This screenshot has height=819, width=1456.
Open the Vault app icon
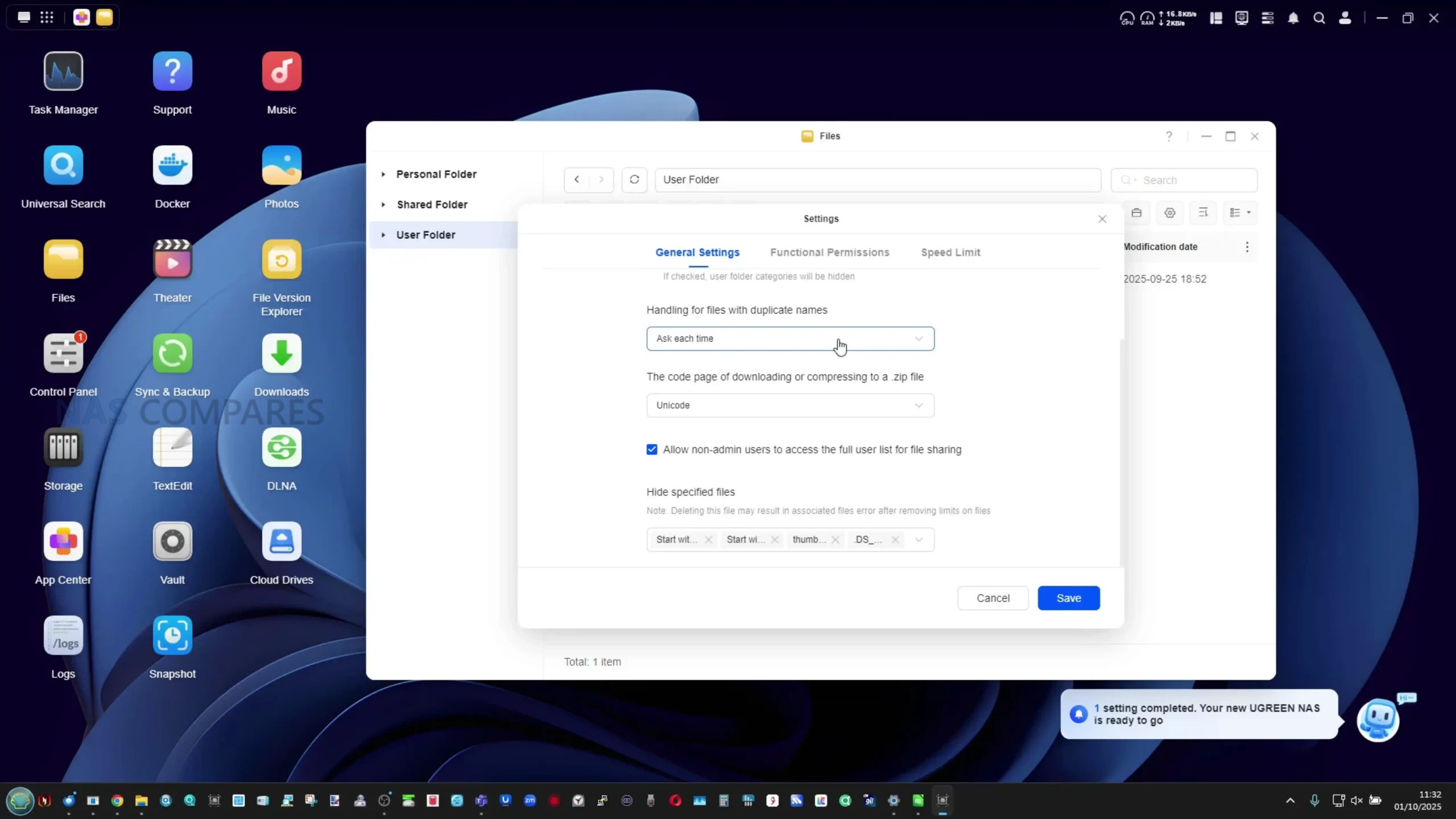point(172,541)
